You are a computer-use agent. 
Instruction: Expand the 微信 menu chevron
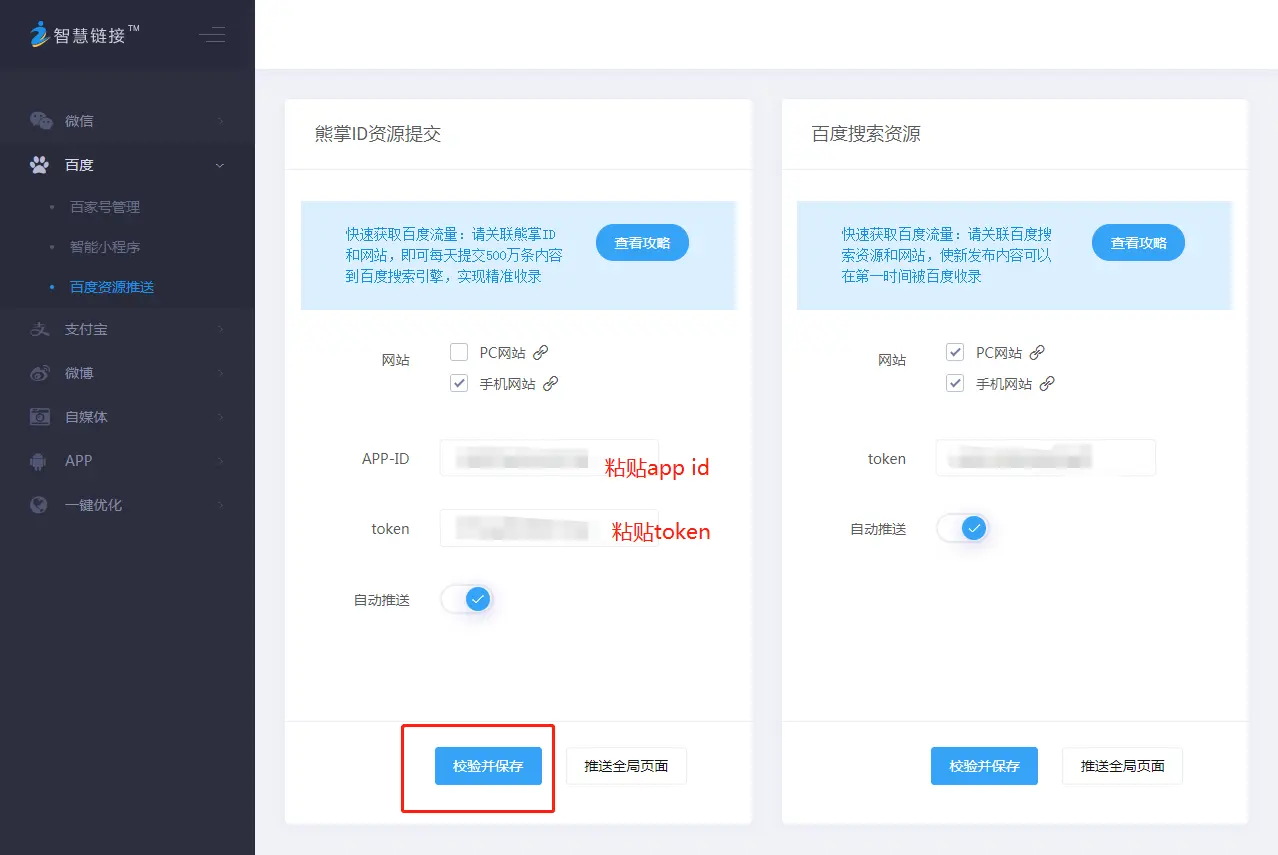(220, 121)
